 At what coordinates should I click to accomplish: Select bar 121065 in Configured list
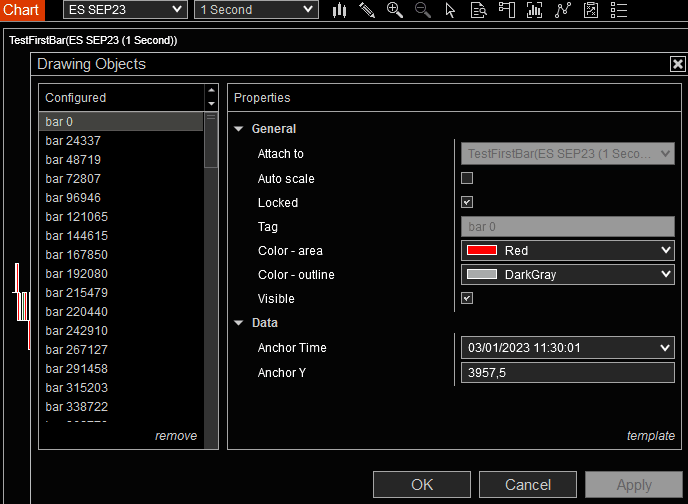[121, 217]
